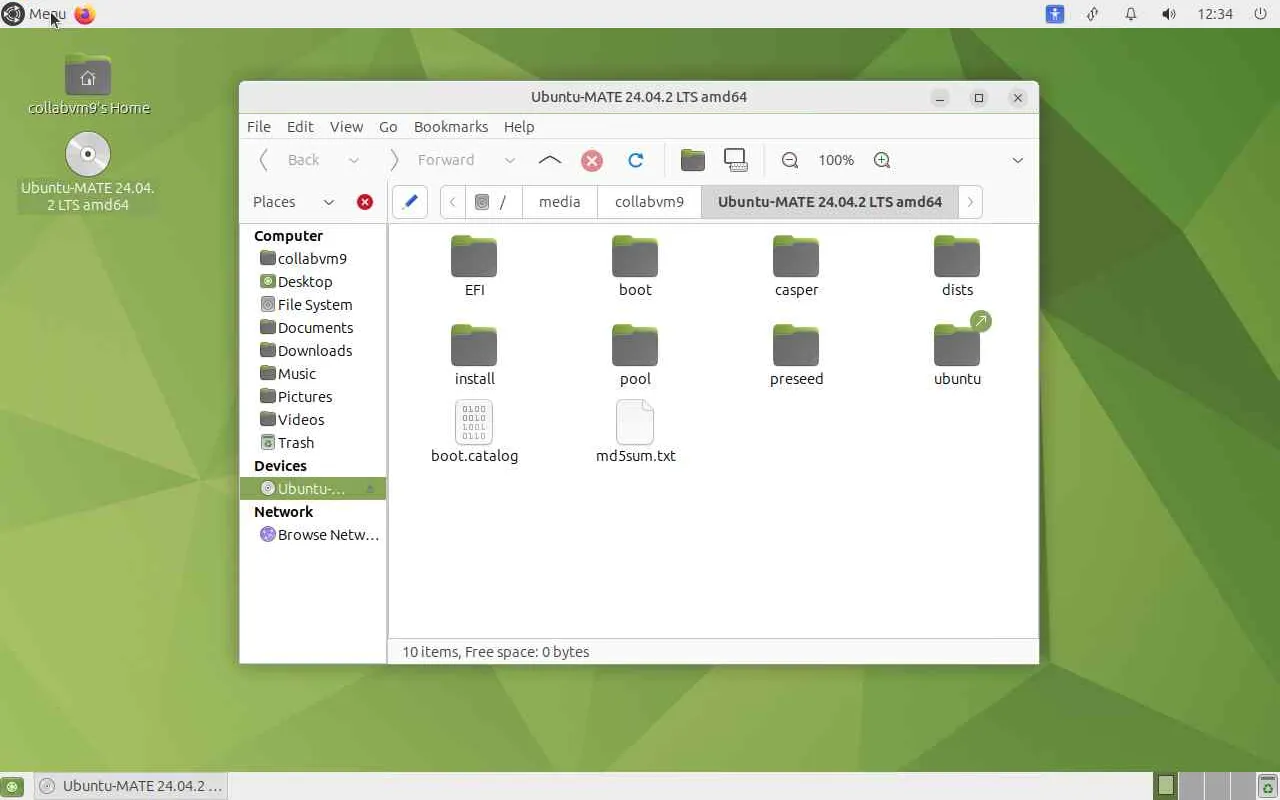
Task: Open the Bookmarks menu
Action: click(x=451, y=127)
